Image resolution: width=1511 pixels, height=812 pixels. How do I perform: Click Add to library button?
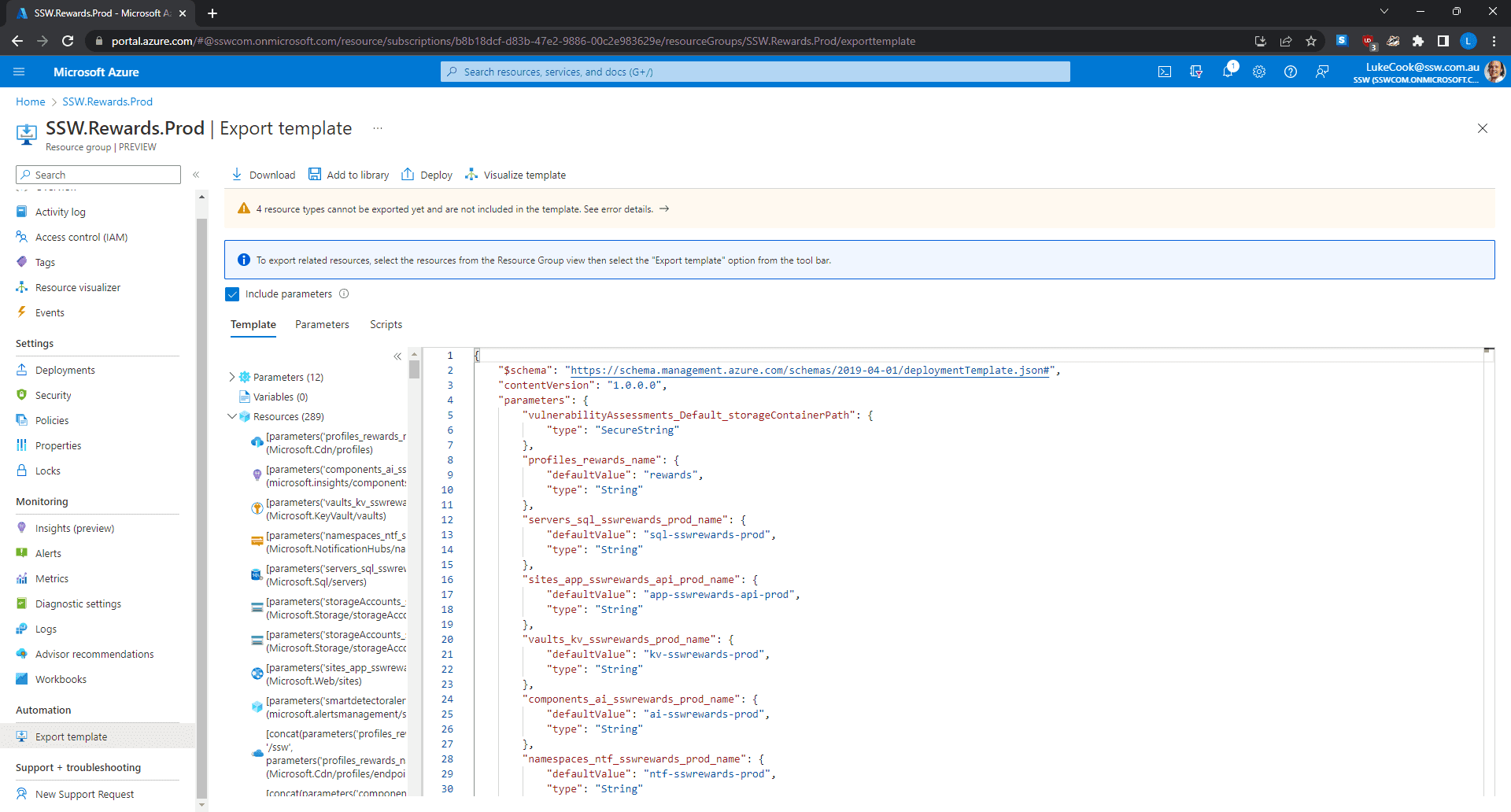pos(349,175)
